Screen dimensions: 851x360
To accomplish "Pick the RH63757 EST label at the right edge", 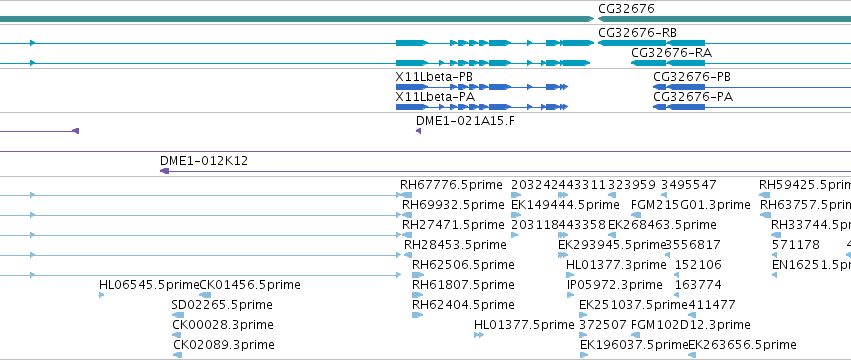I will [805, 205].
